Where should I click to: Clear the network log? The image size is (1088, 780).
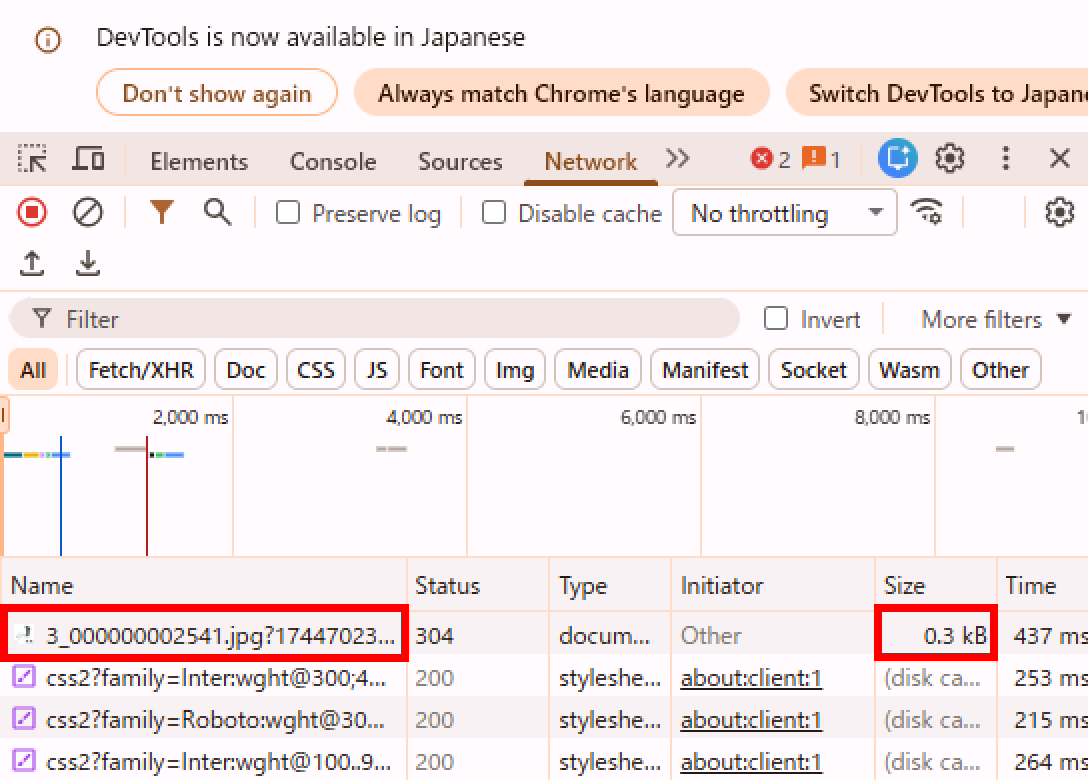pyautogui.click(x=88, y=212)
